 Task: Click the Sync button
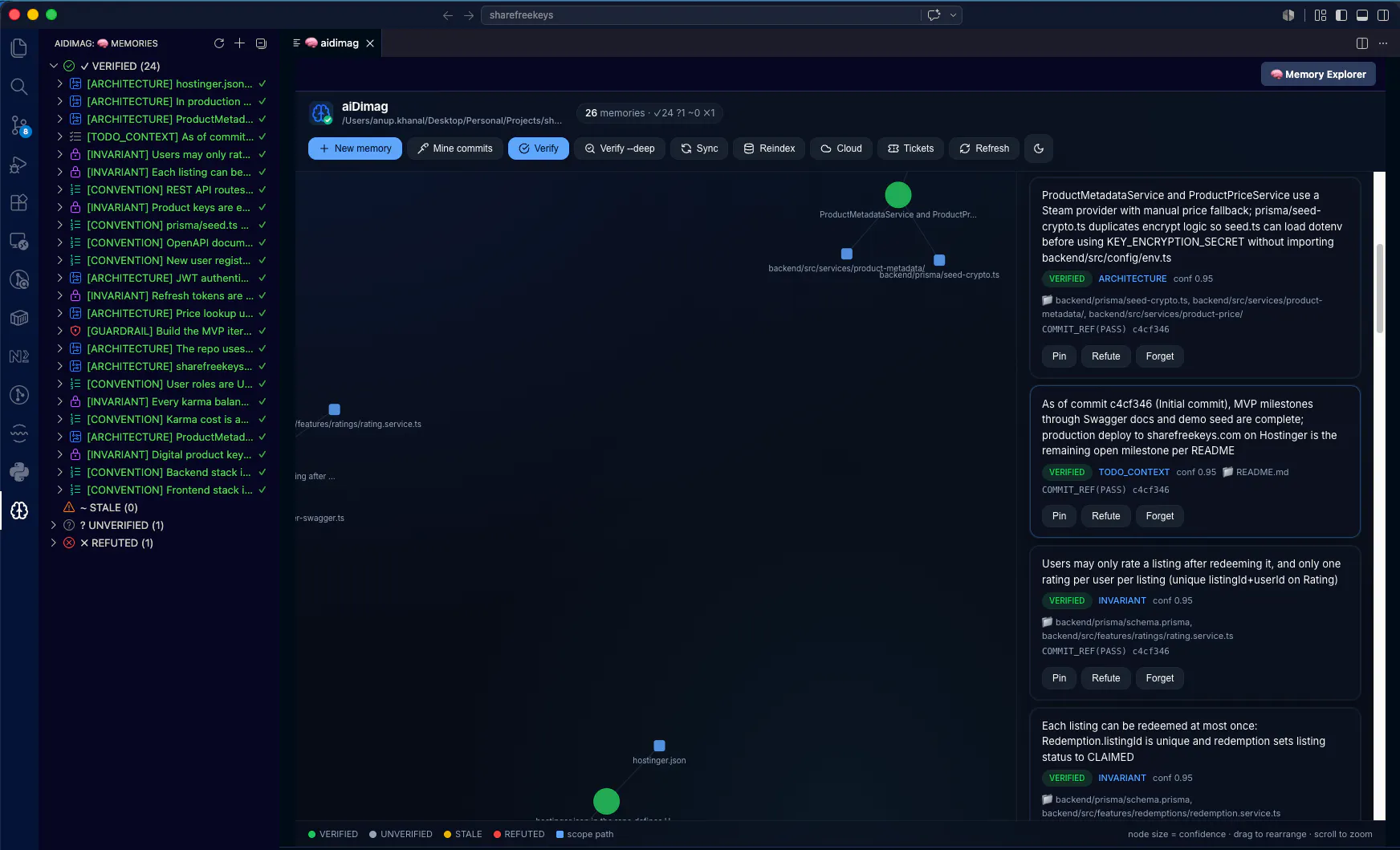click(x=699, y=148)
